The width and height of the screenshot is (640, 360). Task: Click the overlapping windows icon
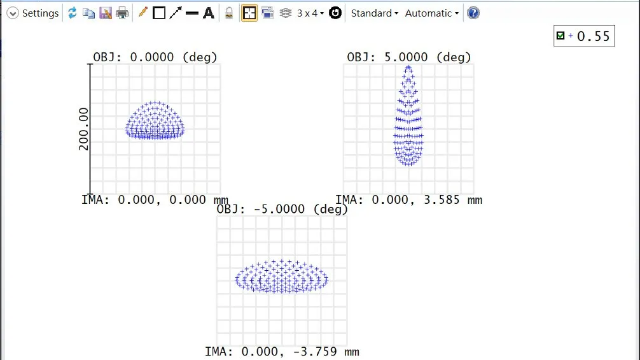[268, 13]
